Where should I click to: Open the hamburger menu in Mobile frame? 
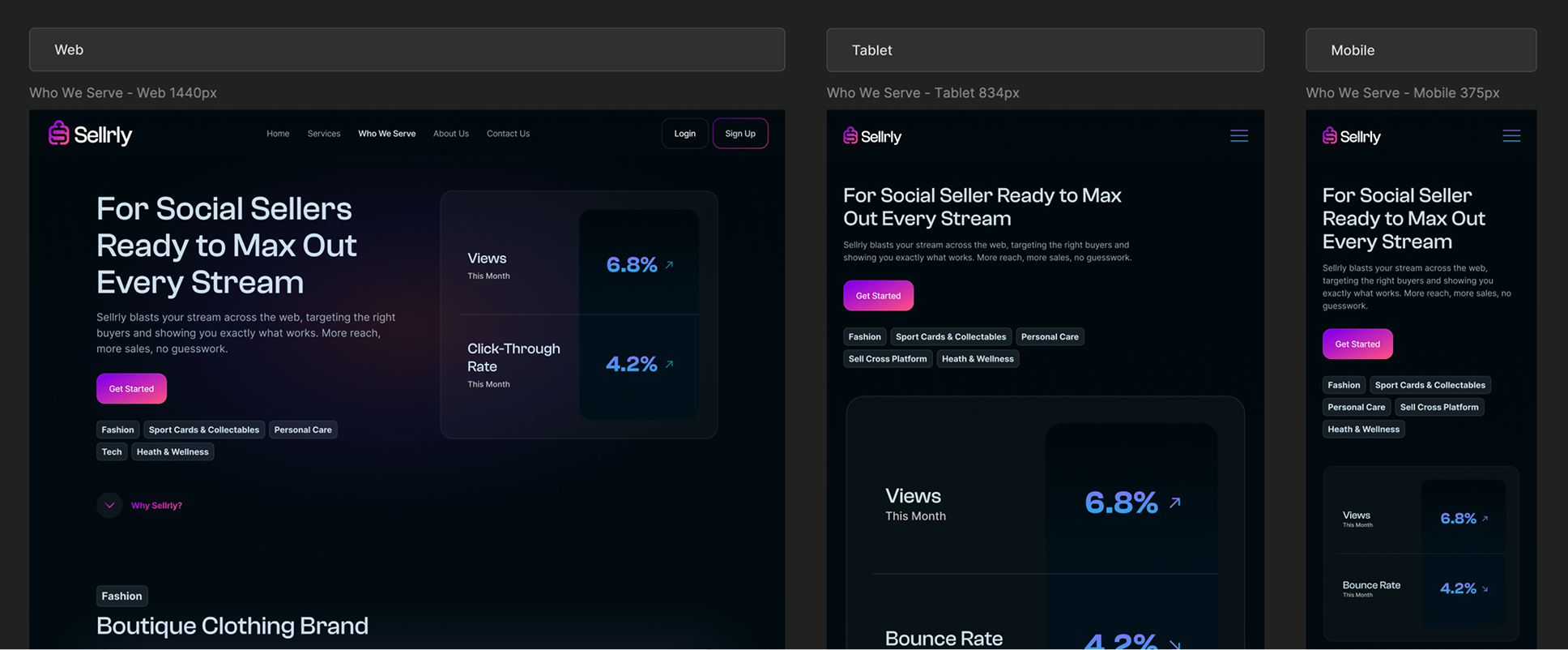point(1511,135)
